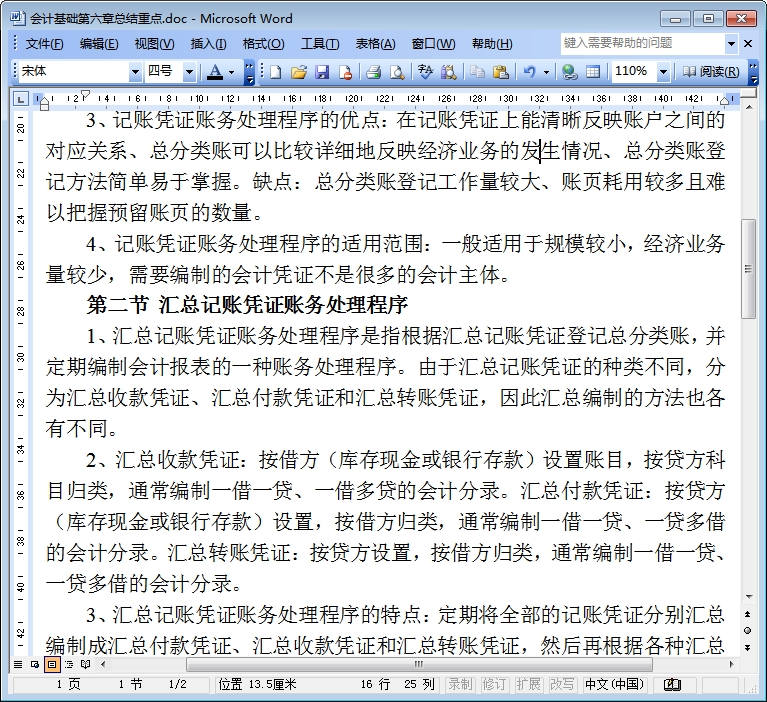Open the 格式(O) menu

click(263, 44)
